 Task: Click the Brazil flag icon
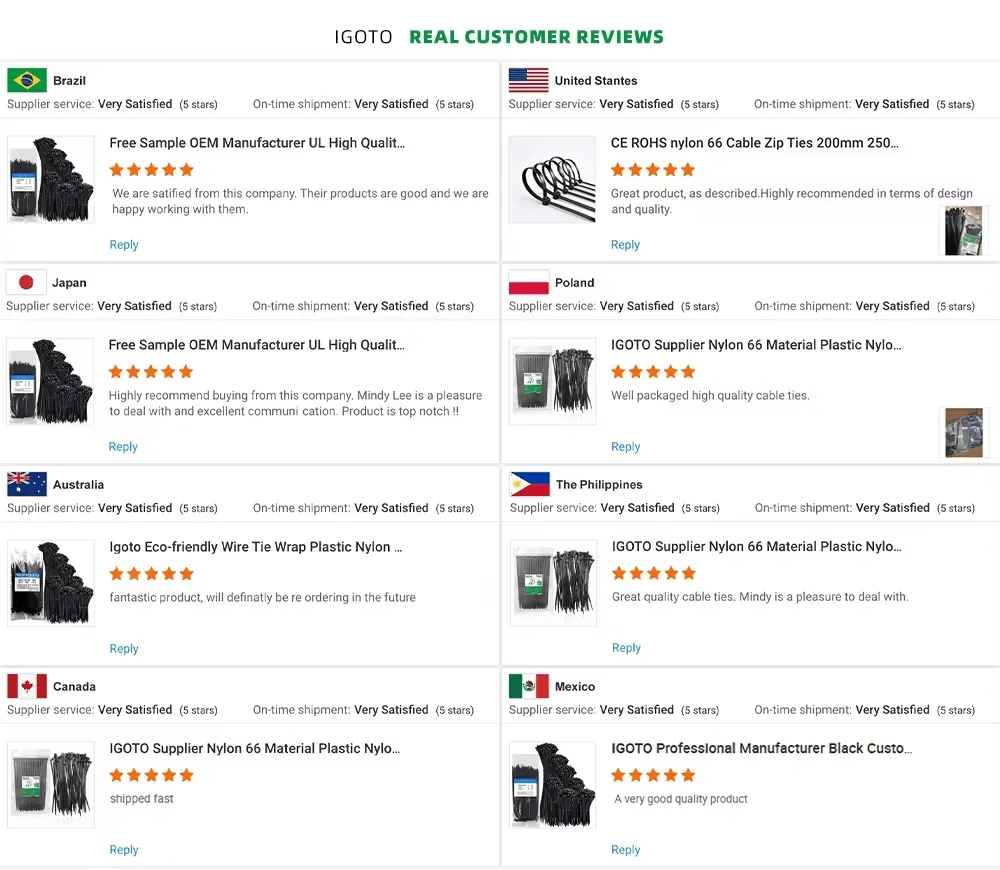pos(27,80)
